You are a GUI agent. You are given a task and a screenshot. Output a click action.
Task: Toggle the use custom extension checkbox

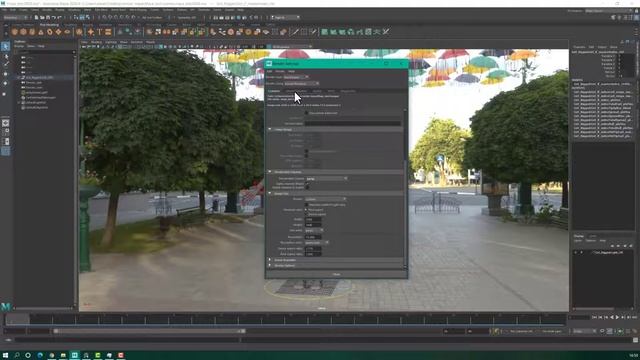click(307, 113)
